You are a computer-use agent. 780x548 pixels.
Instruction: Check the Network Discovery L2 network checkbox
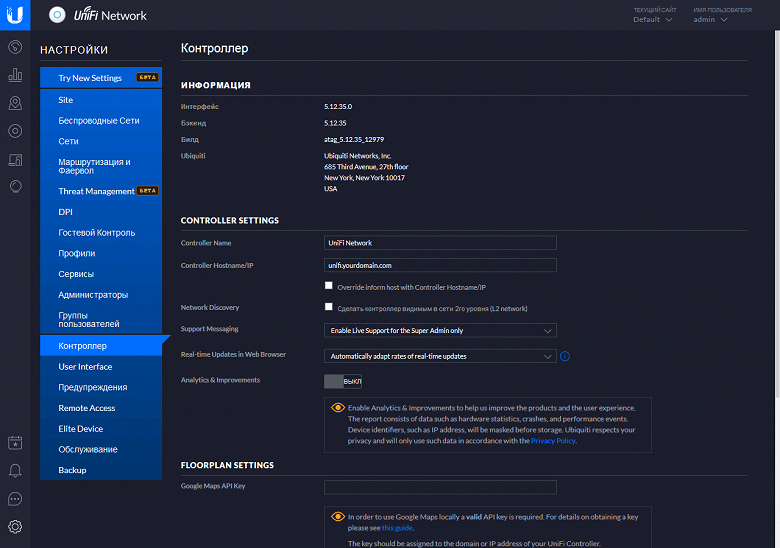point(328,307)
